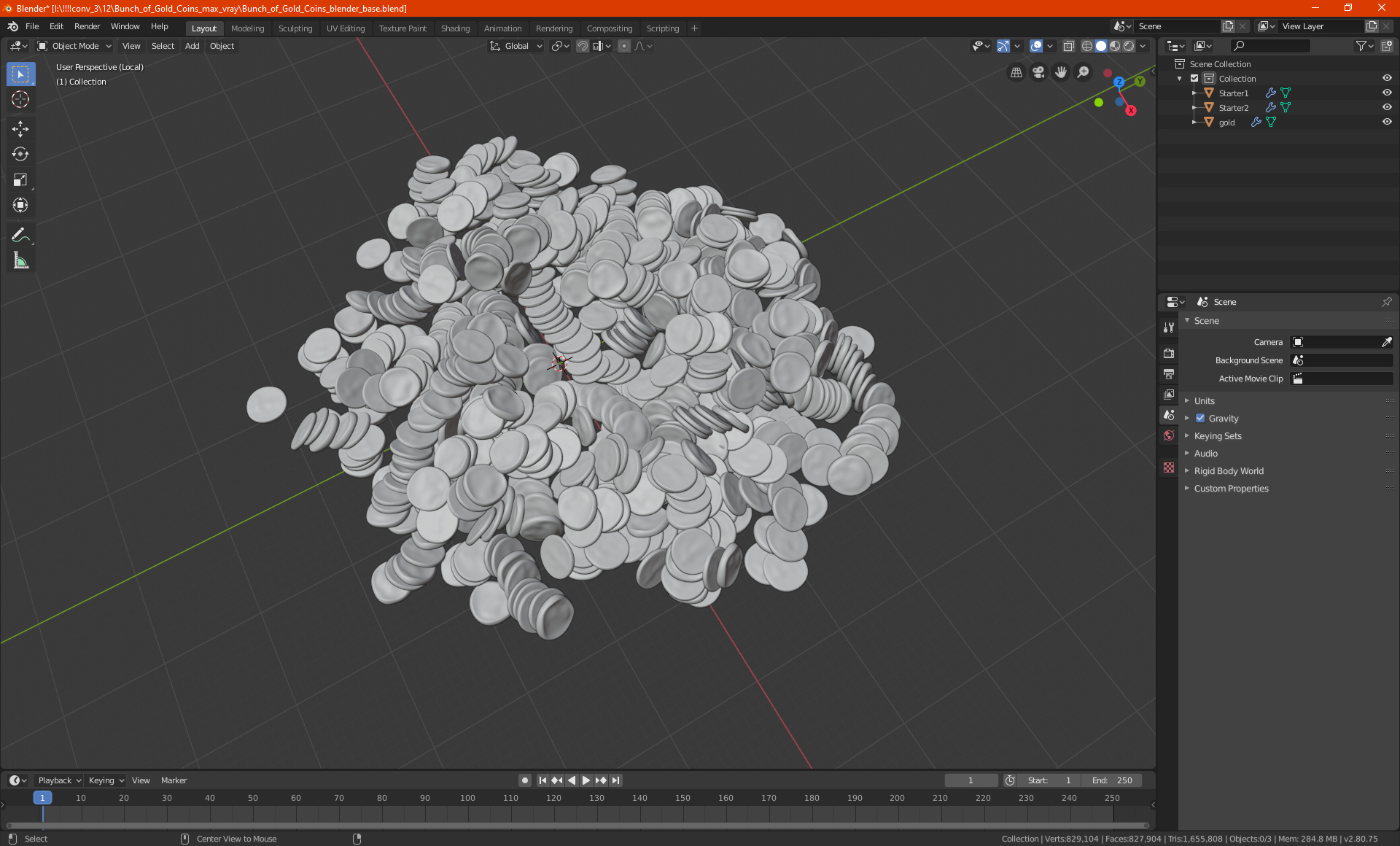Switch to the Sculpting workspace tab
This screenshot has height=846, width=1400.
pos(295,28)
